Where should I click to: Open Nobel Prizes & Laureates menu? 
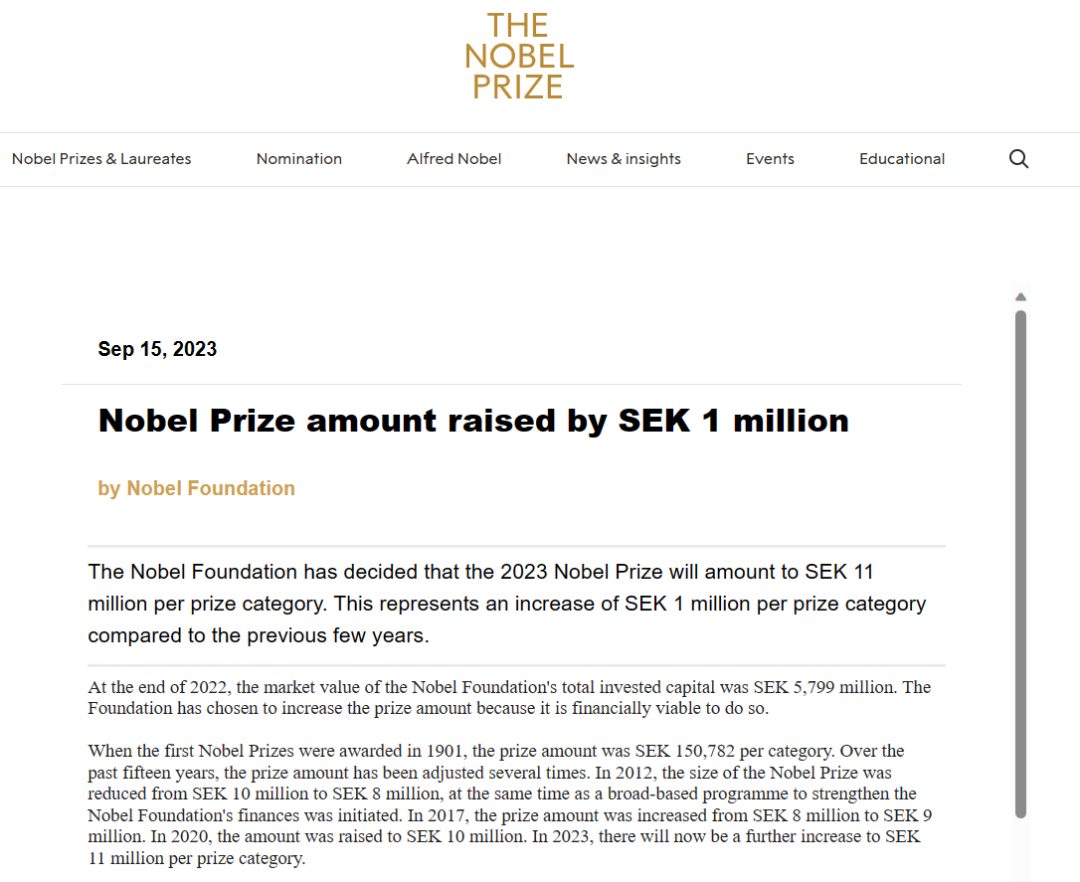pos(101,159)
